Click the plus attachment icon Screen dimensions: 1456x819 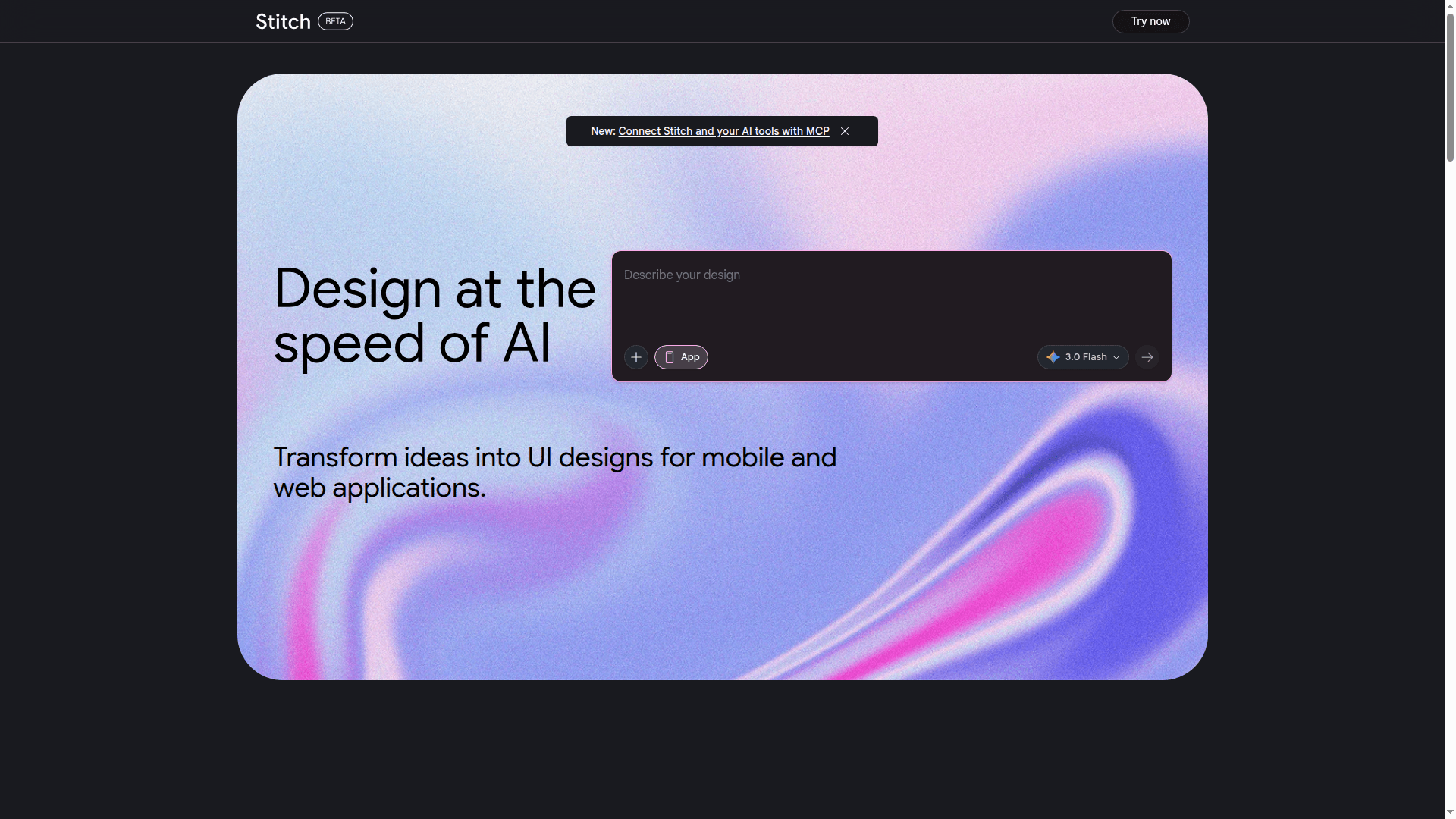pyautogui.click(x=636, y=357)
